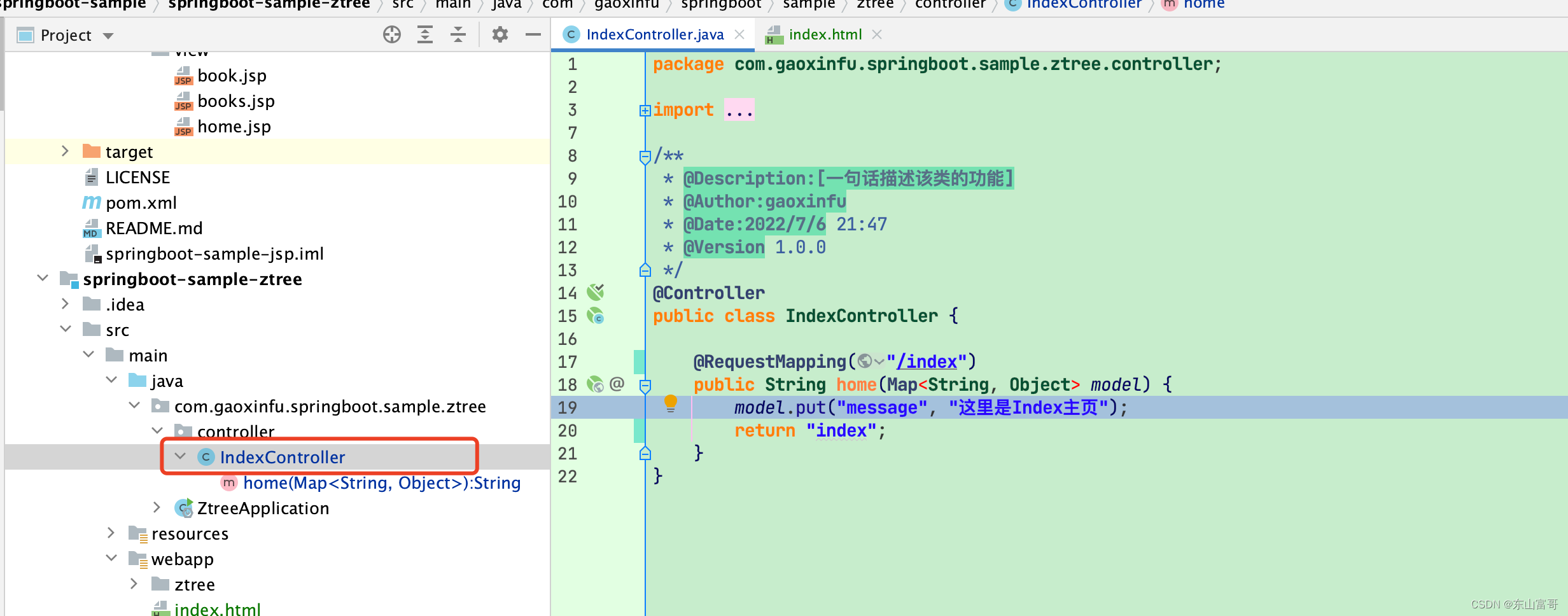Open books.jsp in the project tree

pyautogui.click(x=236, y=101)
